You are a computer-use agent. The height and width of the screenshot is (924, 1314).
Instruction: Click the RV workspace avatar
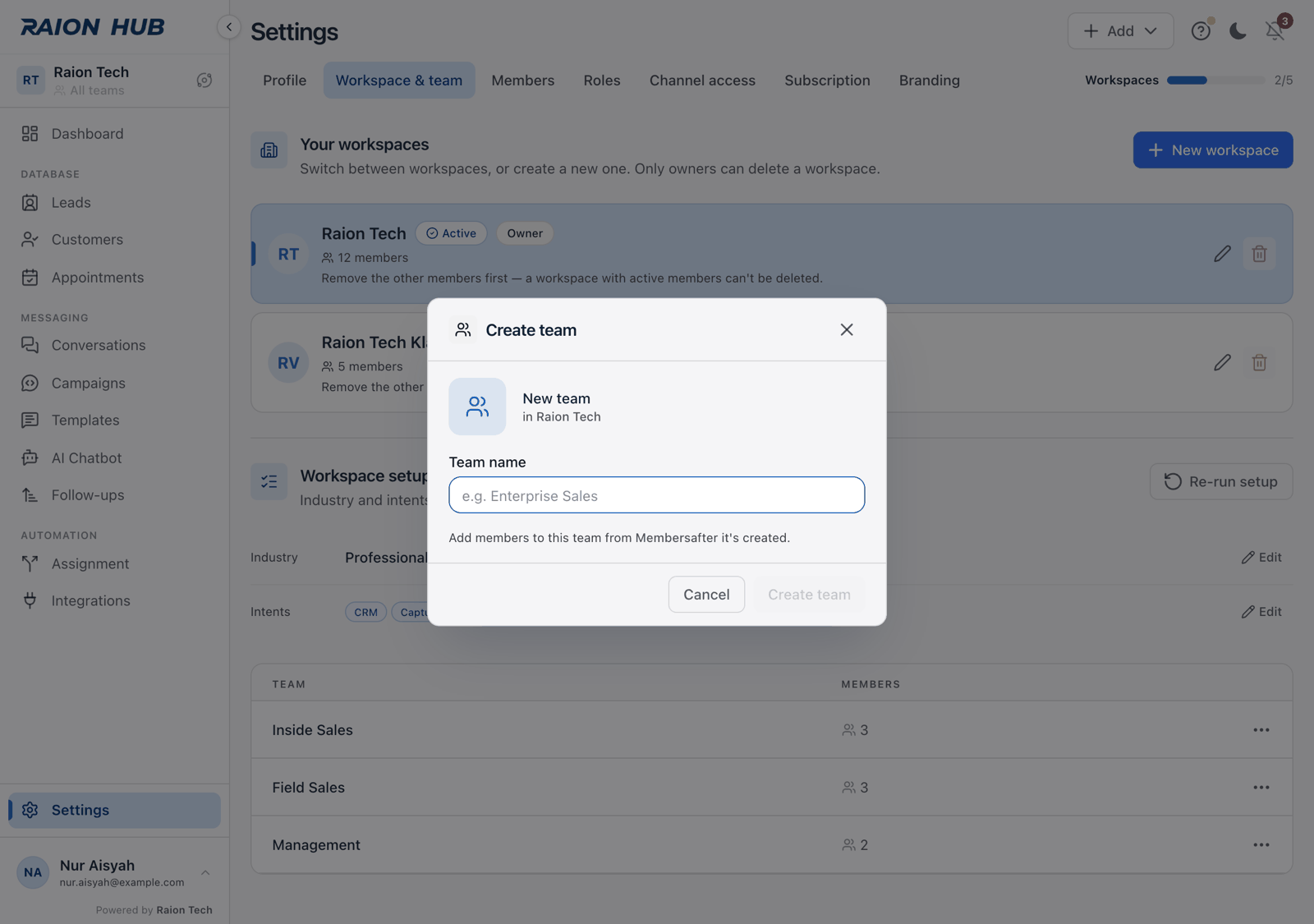tap(288, 362)
